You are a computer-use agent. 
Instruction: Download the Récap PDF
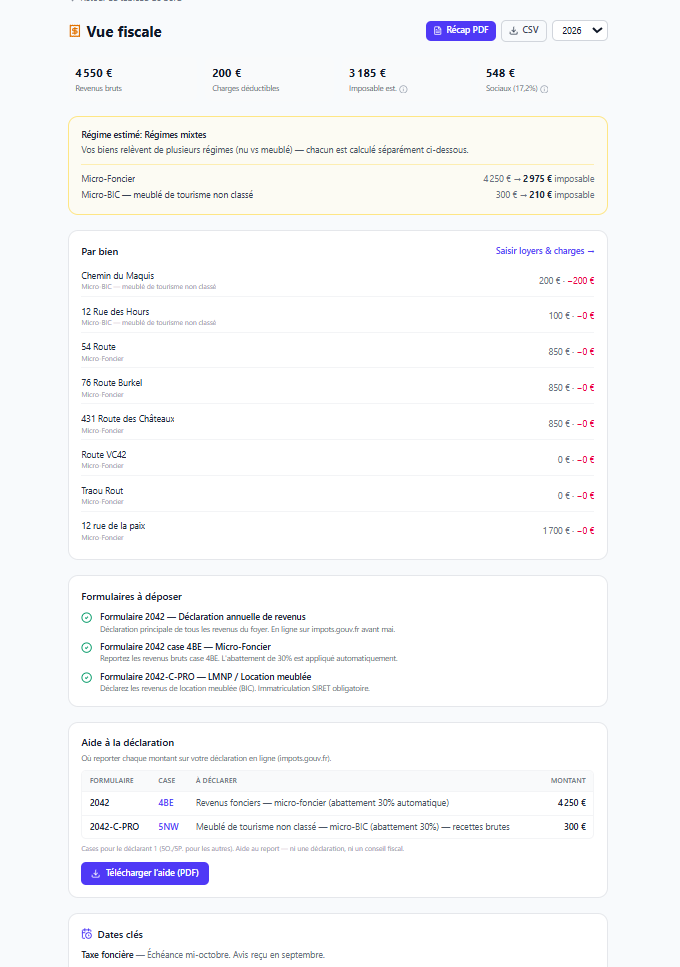point(461,30)
